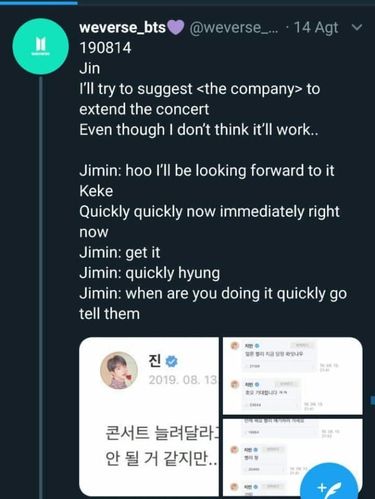Open the weverse_bts teal profile avatar
The height and width of the screenshot is (499, 375).
(40, 46)
